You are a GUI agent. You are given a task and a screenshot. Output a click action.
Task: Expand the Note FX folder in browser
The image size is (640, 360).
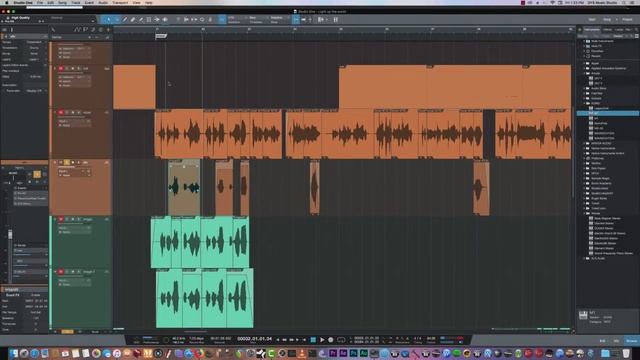[x=584, y=46]
